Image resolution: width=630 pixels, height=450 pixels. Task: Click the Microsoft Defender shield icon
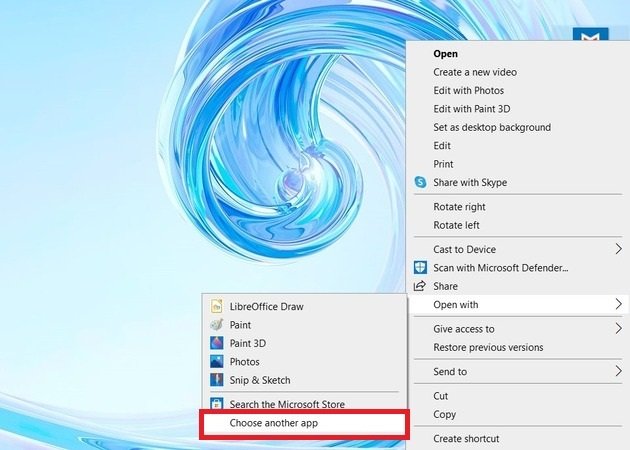(420, 268)
